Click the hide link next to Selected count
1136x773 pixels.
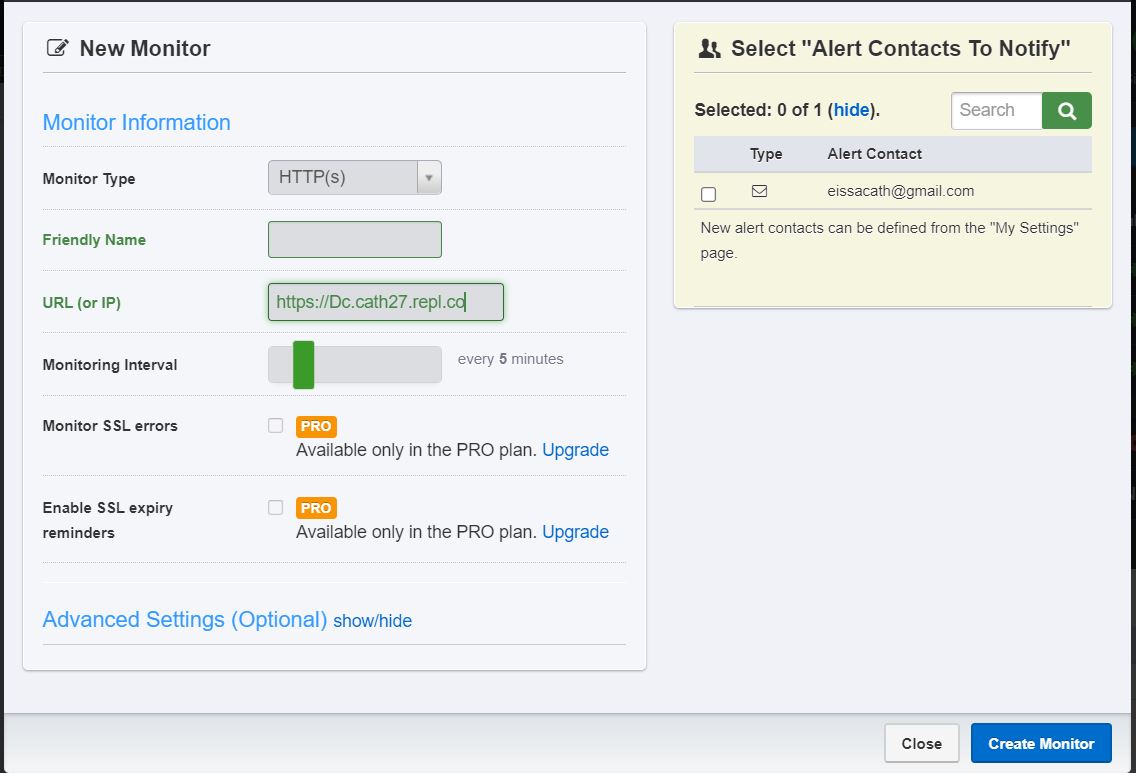[x=852, y=110]
